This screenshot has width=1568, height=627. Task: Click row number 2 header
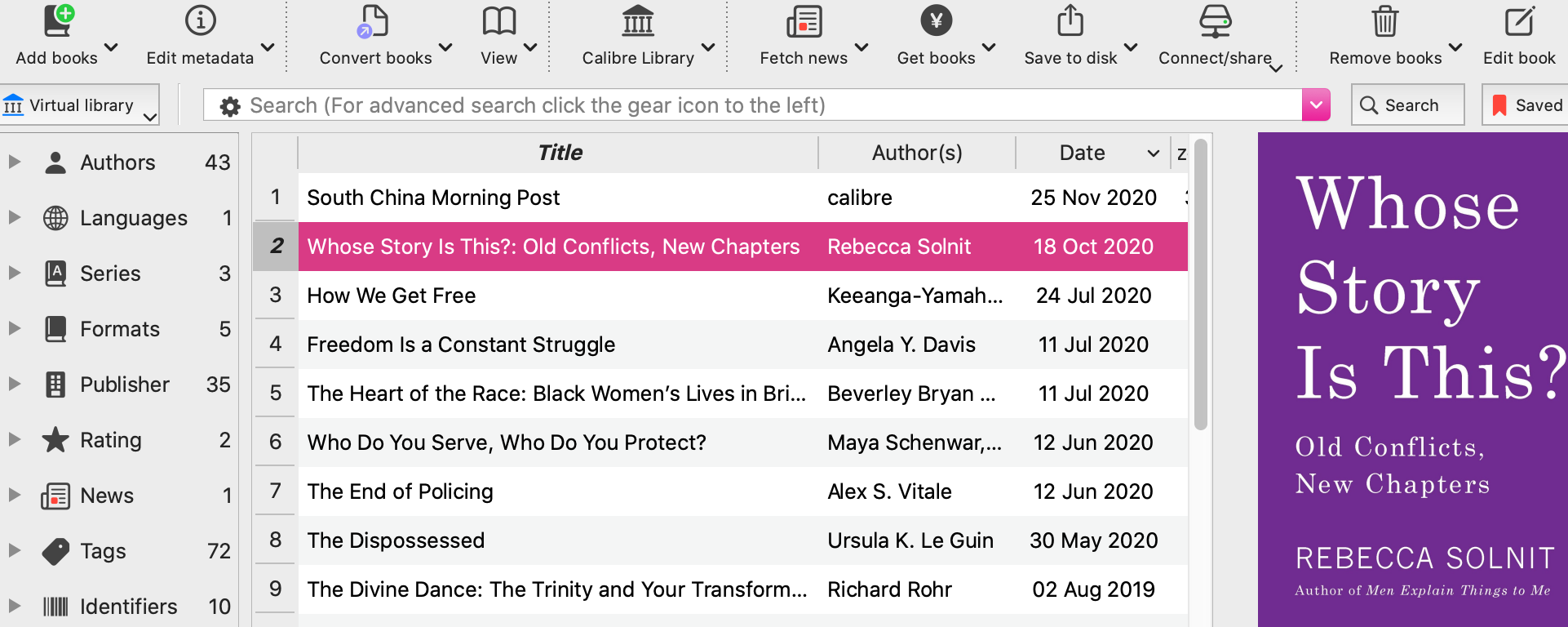pos(276,246)
